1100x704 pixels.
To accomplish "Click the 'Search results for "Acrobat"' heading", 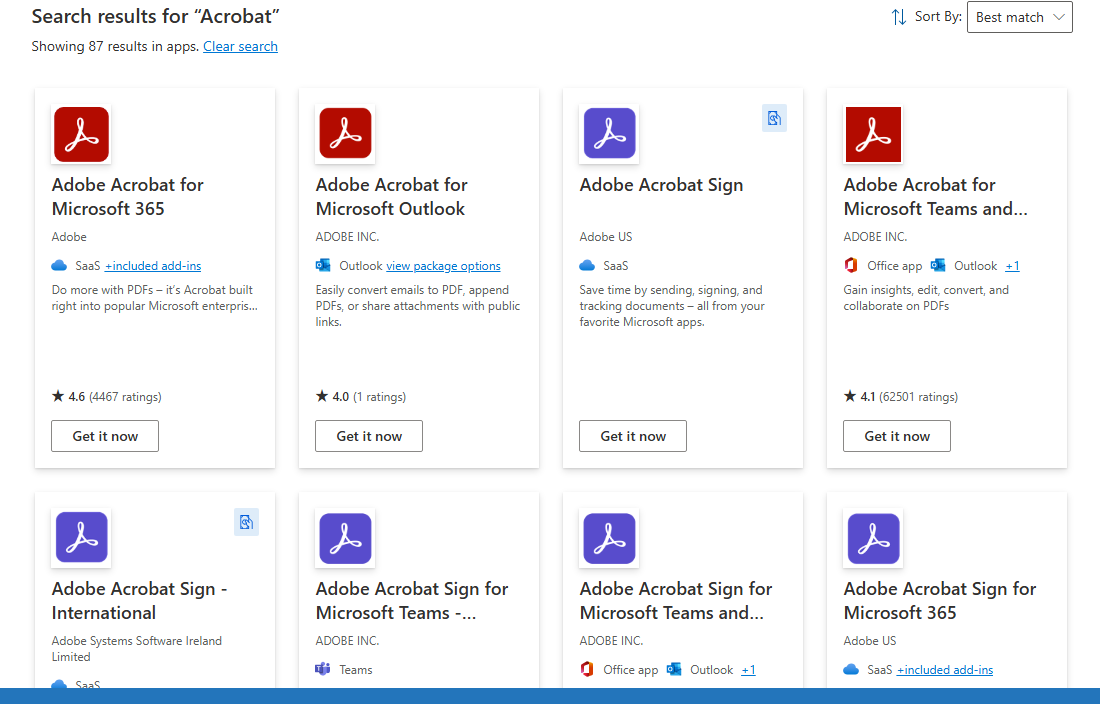I will point(156,16).
